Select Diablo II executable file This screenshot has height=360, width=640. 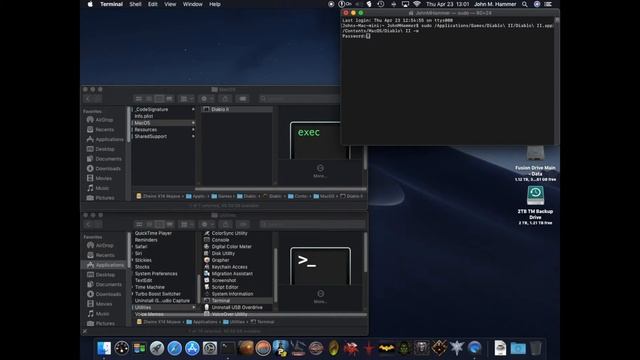pos(237,109)
